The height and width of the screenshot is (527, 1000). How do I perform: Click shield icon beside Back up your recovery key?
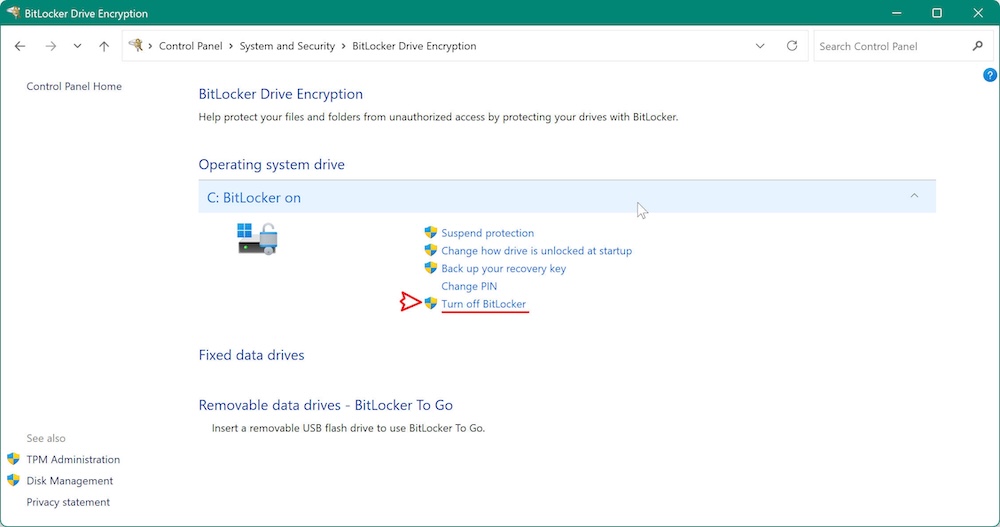[x=431, y=268]
